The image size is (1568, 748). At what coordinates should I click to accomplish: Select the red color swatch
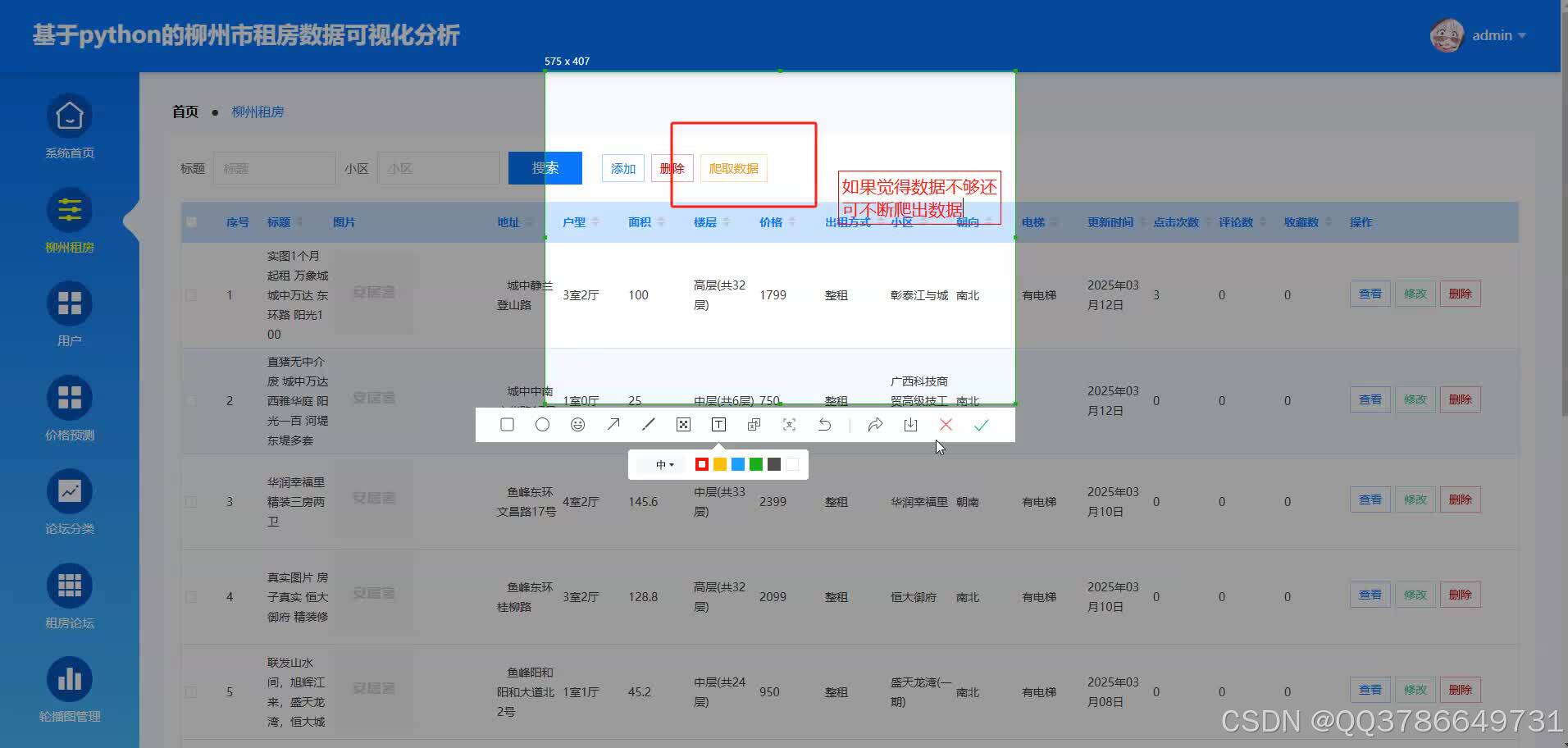[701, 463]
